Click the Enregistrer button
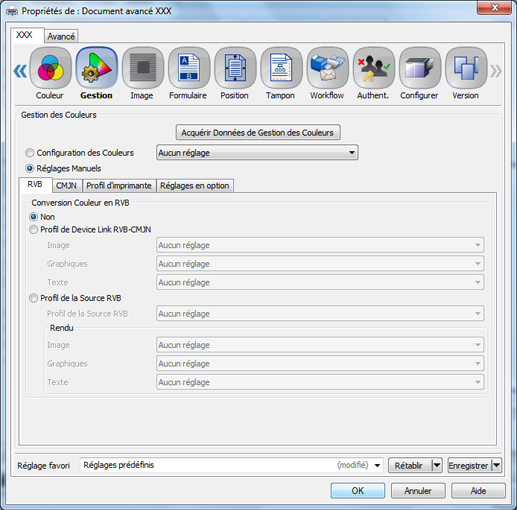This screenshot has width=517, height=510. pyautogui.click(x=470, y=465)
